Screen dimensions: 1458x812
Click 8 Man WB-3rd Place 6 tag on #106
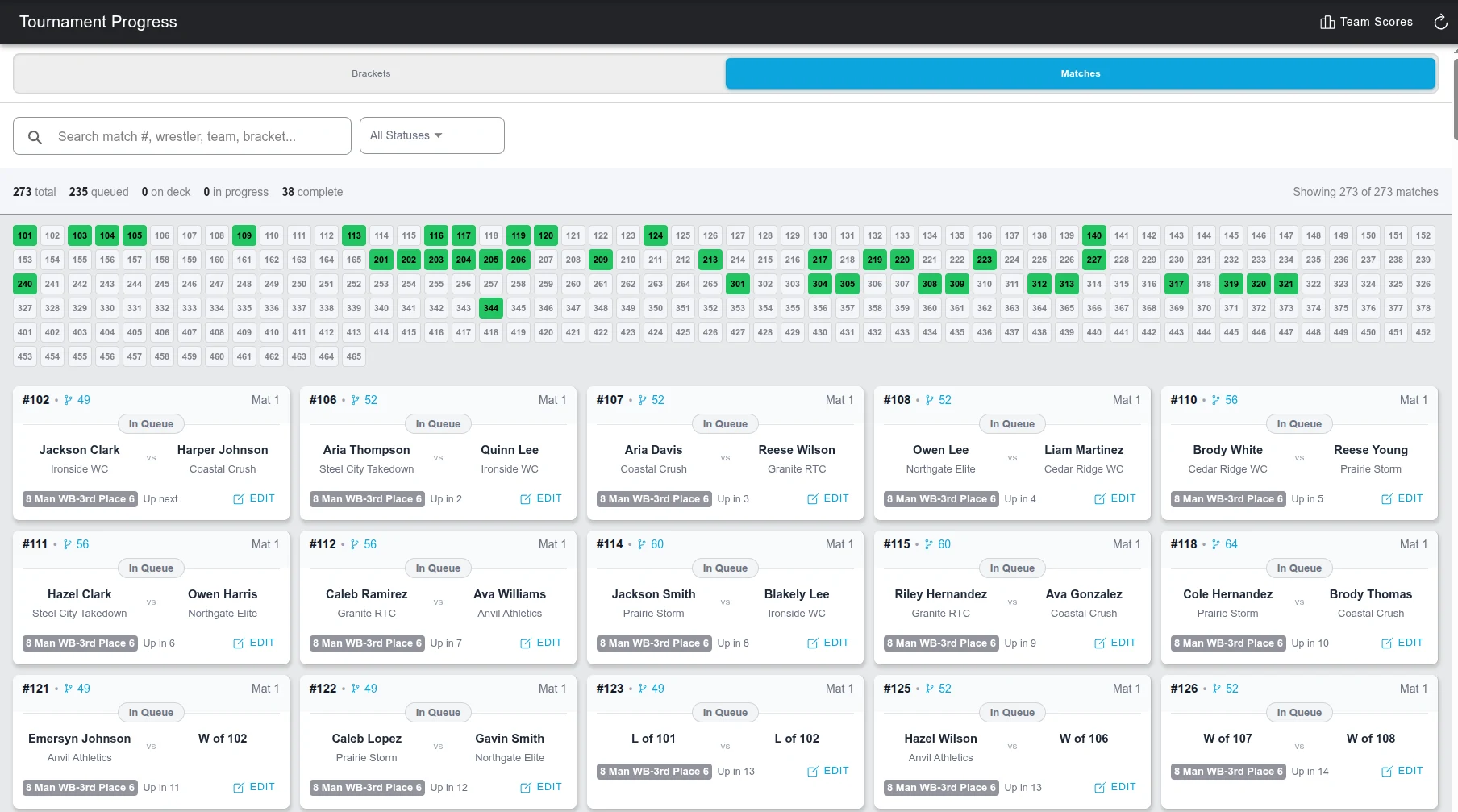pos(367,499)
